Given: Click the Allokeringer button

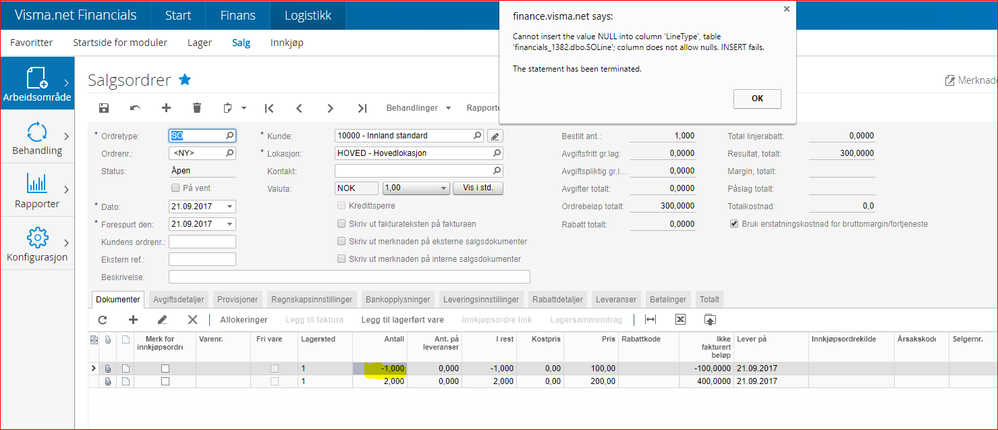Looking at the screenshot, I should coord(244,319).
